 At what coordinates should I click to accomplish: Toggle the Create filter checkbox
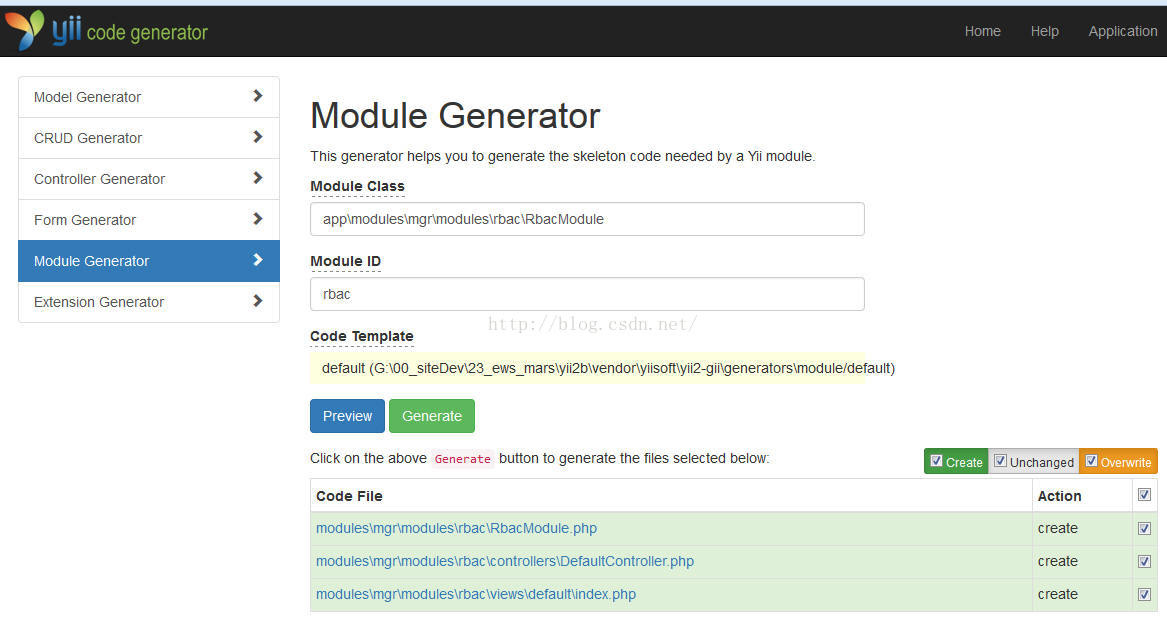tap(936, 461)
